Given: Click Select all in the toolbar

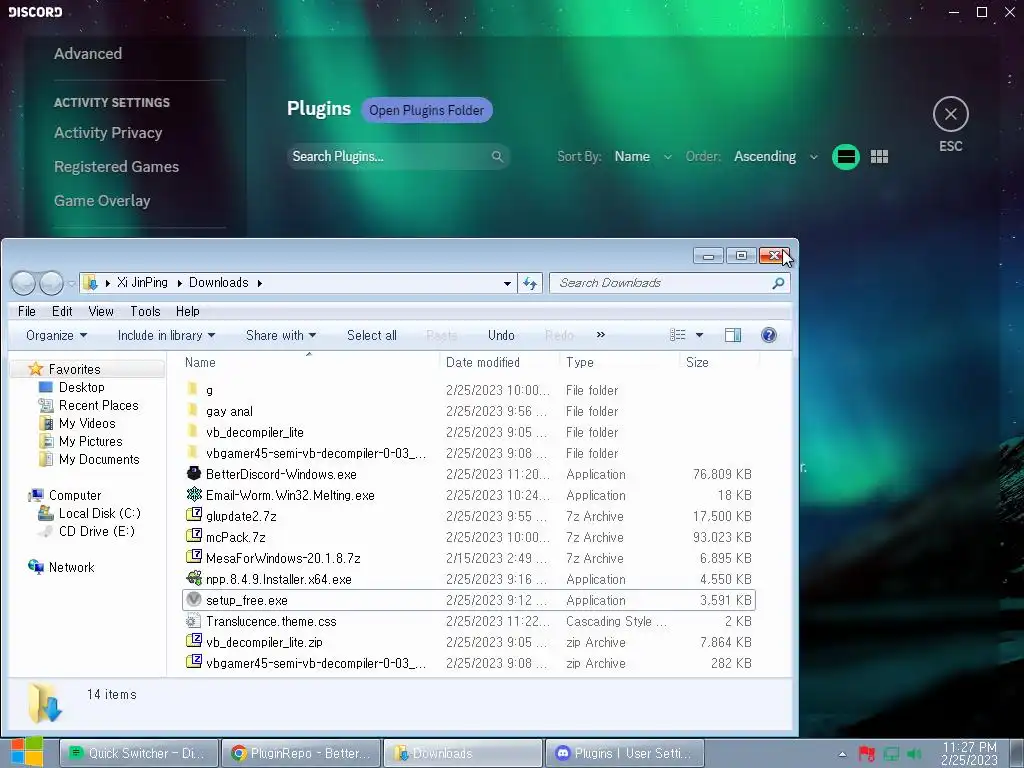Looking at the screenshot, I should coord(372,336).
